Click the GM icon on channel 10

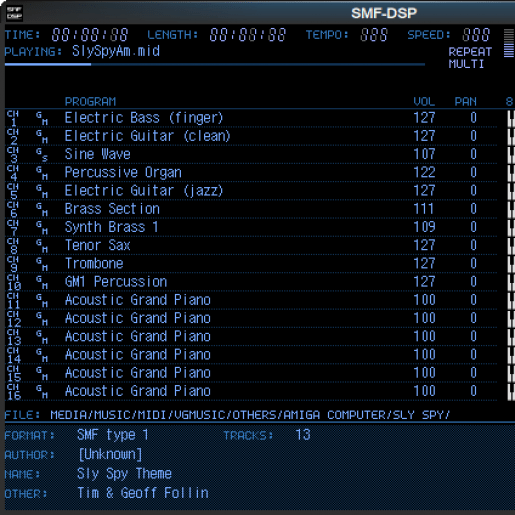point(42,282)
